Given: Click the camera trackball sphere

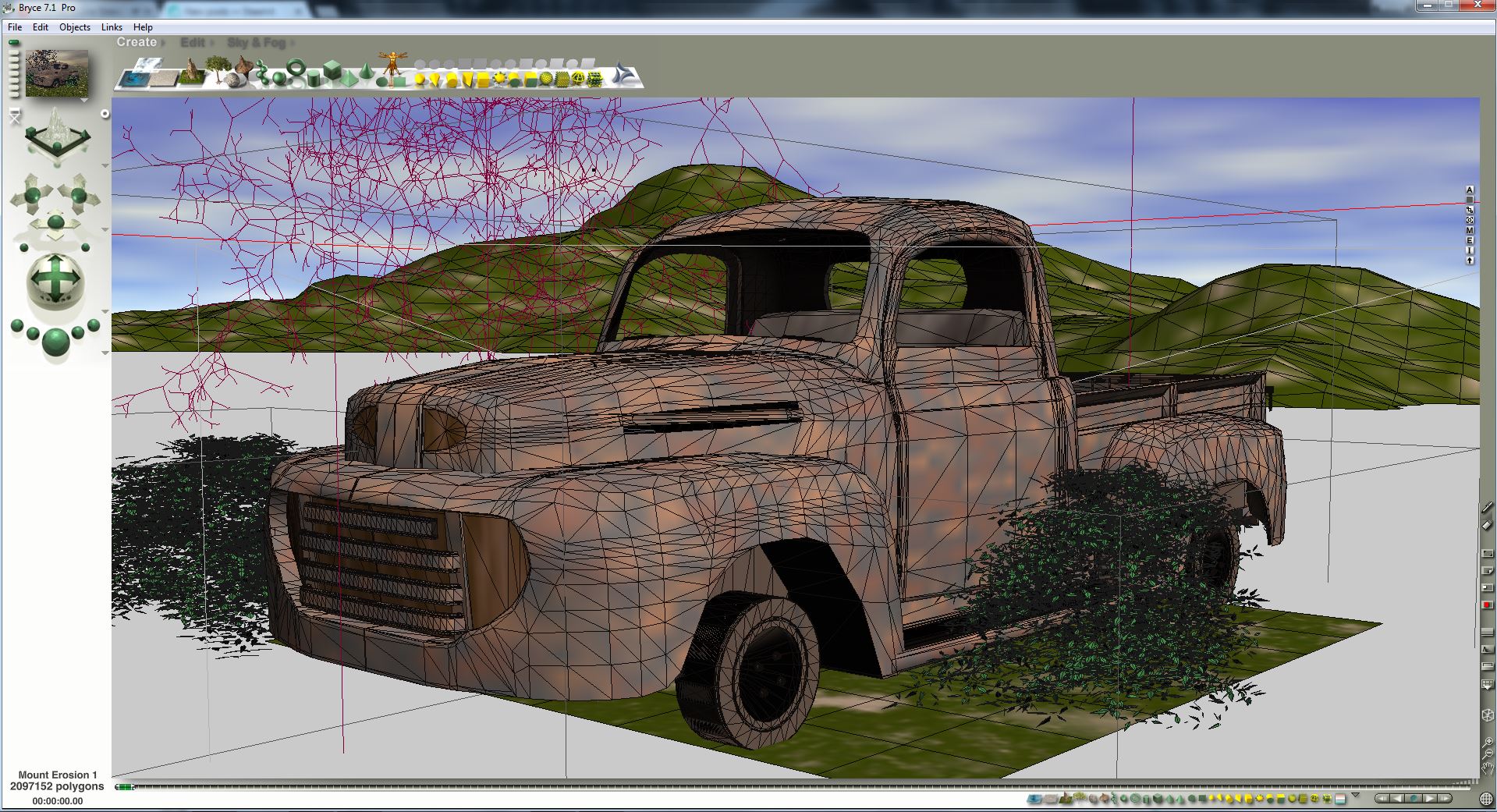Looking at the screenshot, I should (x=55, y=280).
